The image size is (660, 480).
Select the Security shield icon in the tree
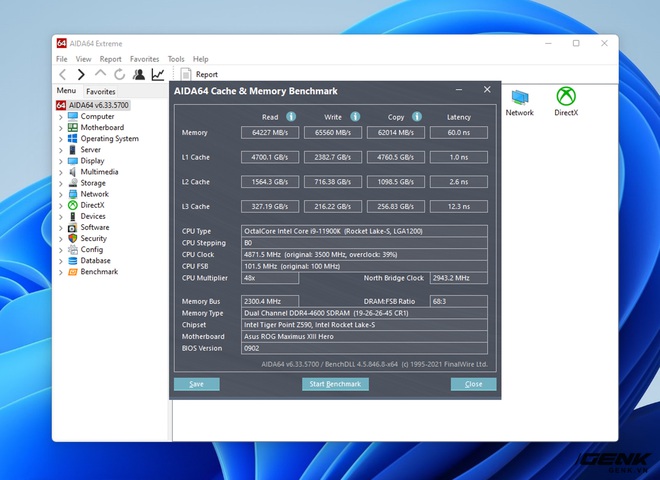[73, 238]
